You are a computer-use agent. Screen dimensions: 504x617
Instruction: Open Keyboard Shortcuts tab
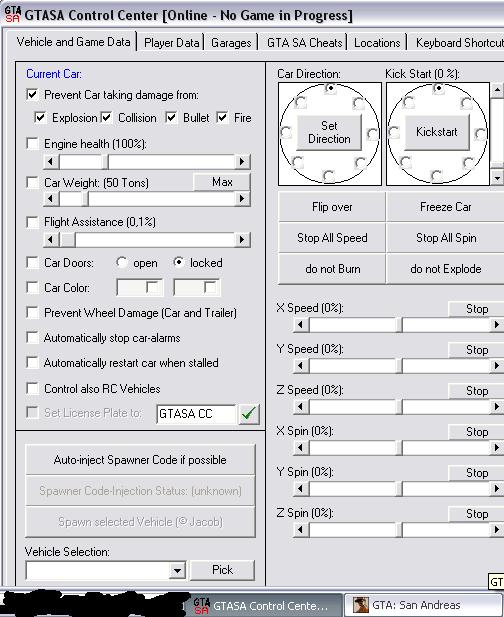(x=458, y=42)
